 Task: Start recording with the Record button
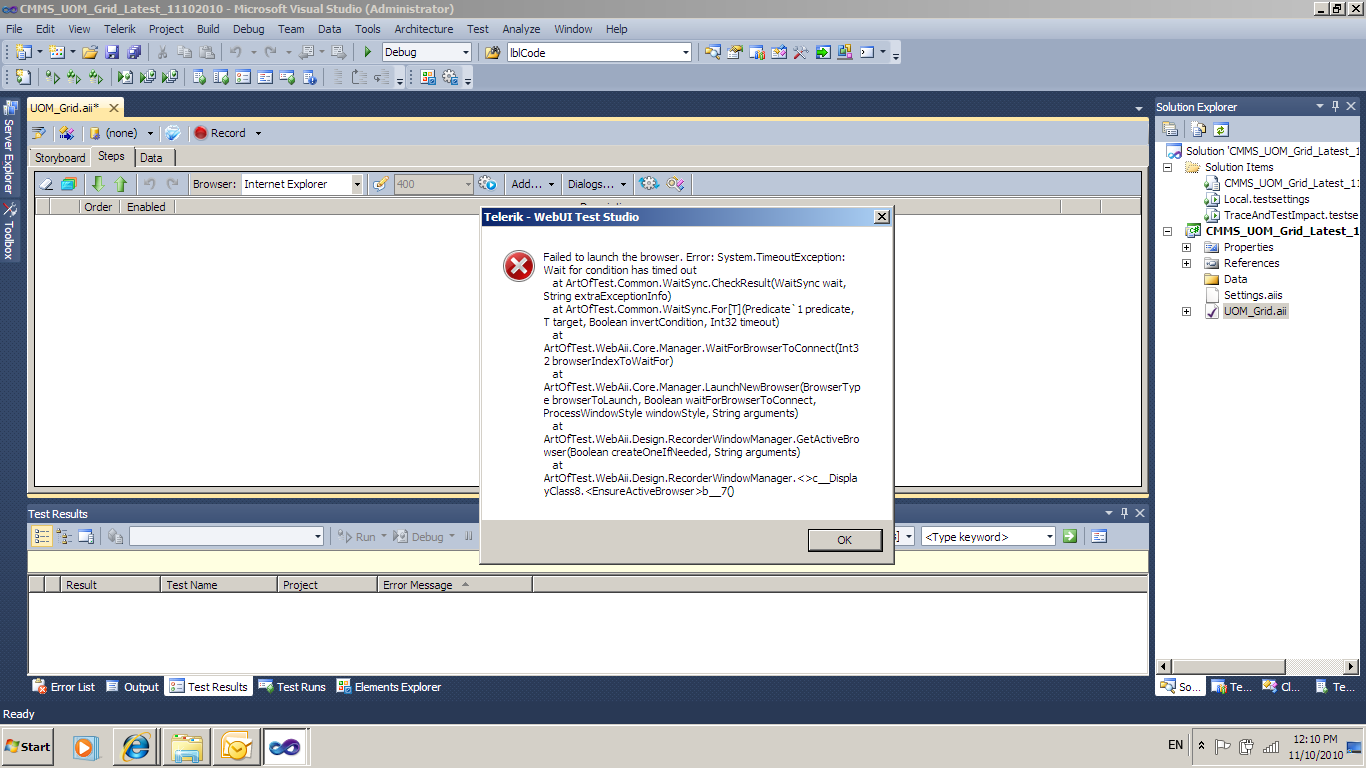click(x=219, y=133)
